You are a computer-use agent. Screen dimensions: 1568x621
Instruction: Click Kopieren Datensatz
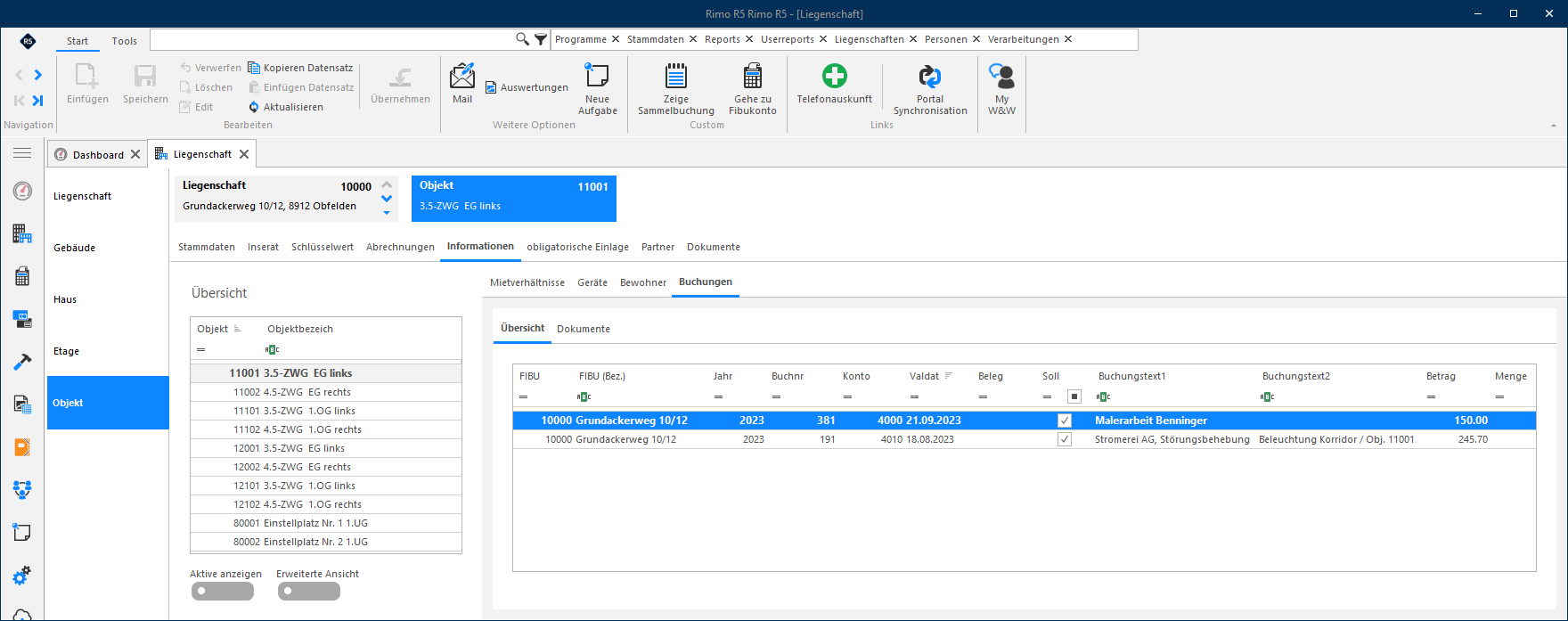300,68
